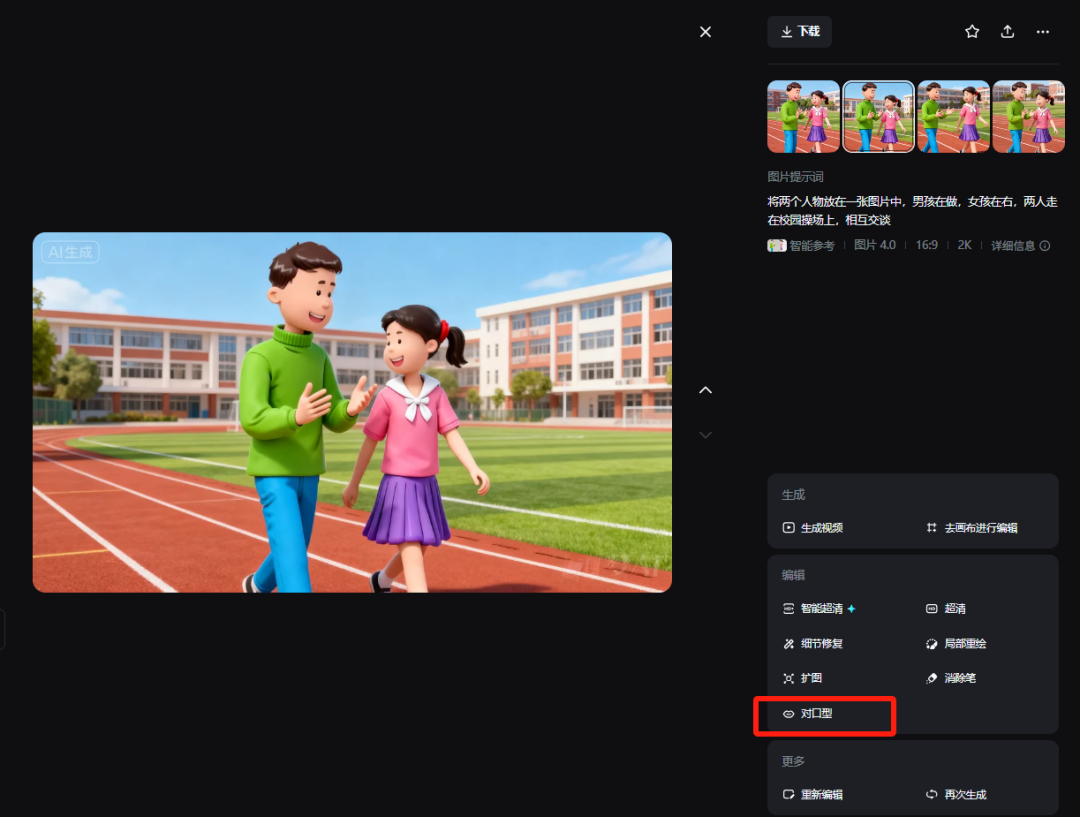The image size is (1080, 817).
Task: Select the first generated thumbnail
Action: (x=803, y=117)
